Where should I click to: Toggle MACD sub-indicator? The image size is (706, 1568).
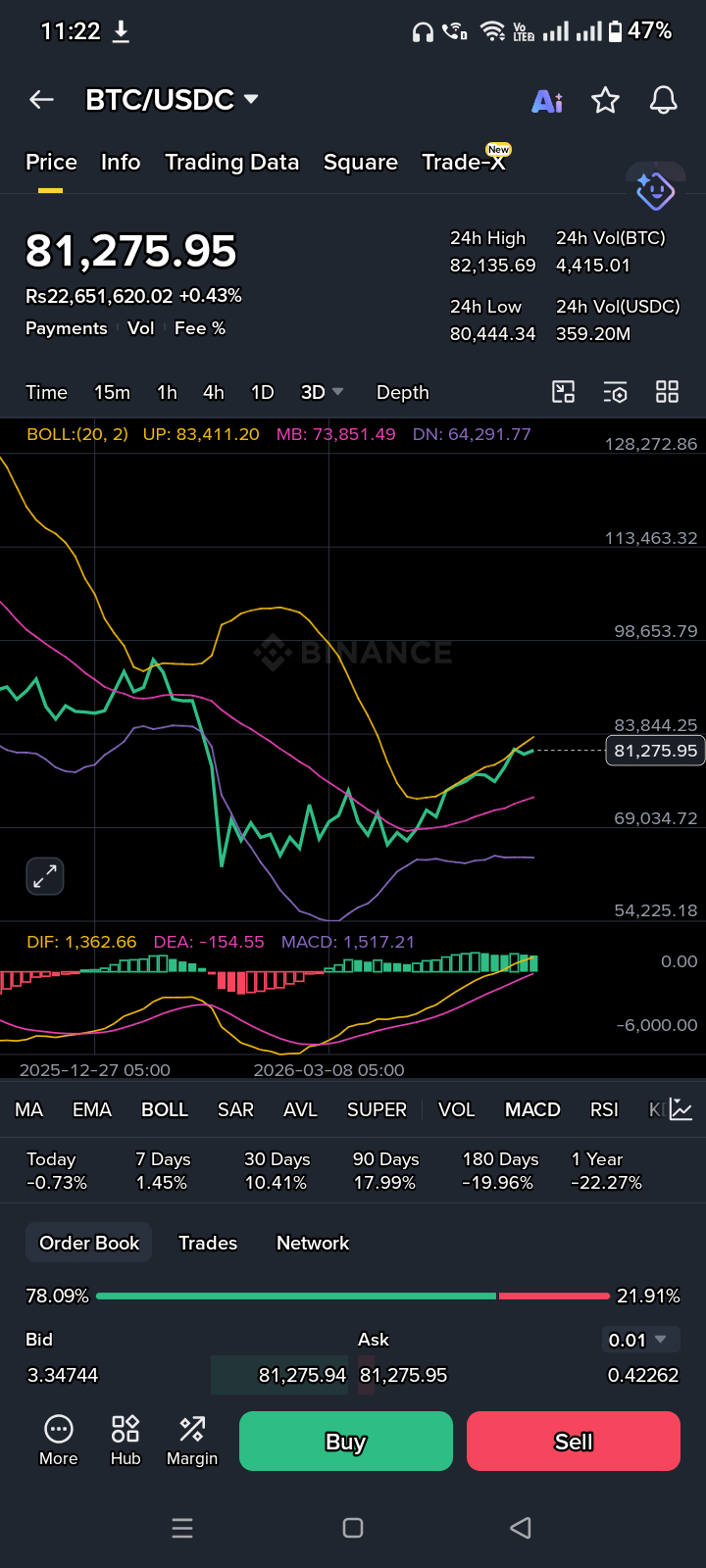tap(532, 1109)
